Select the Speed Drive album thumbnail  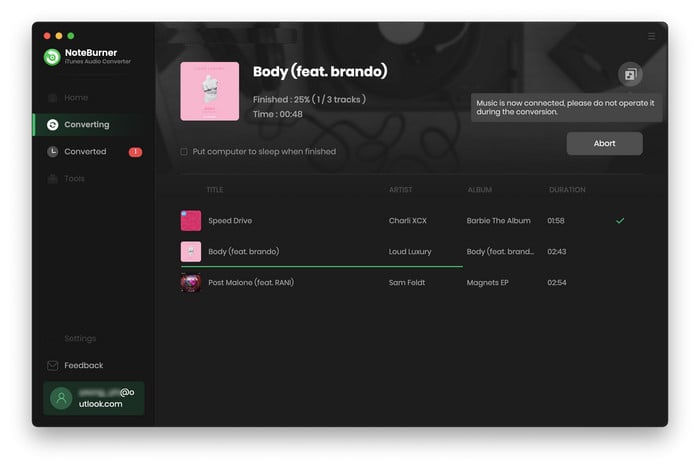click(x=190, y=221)
